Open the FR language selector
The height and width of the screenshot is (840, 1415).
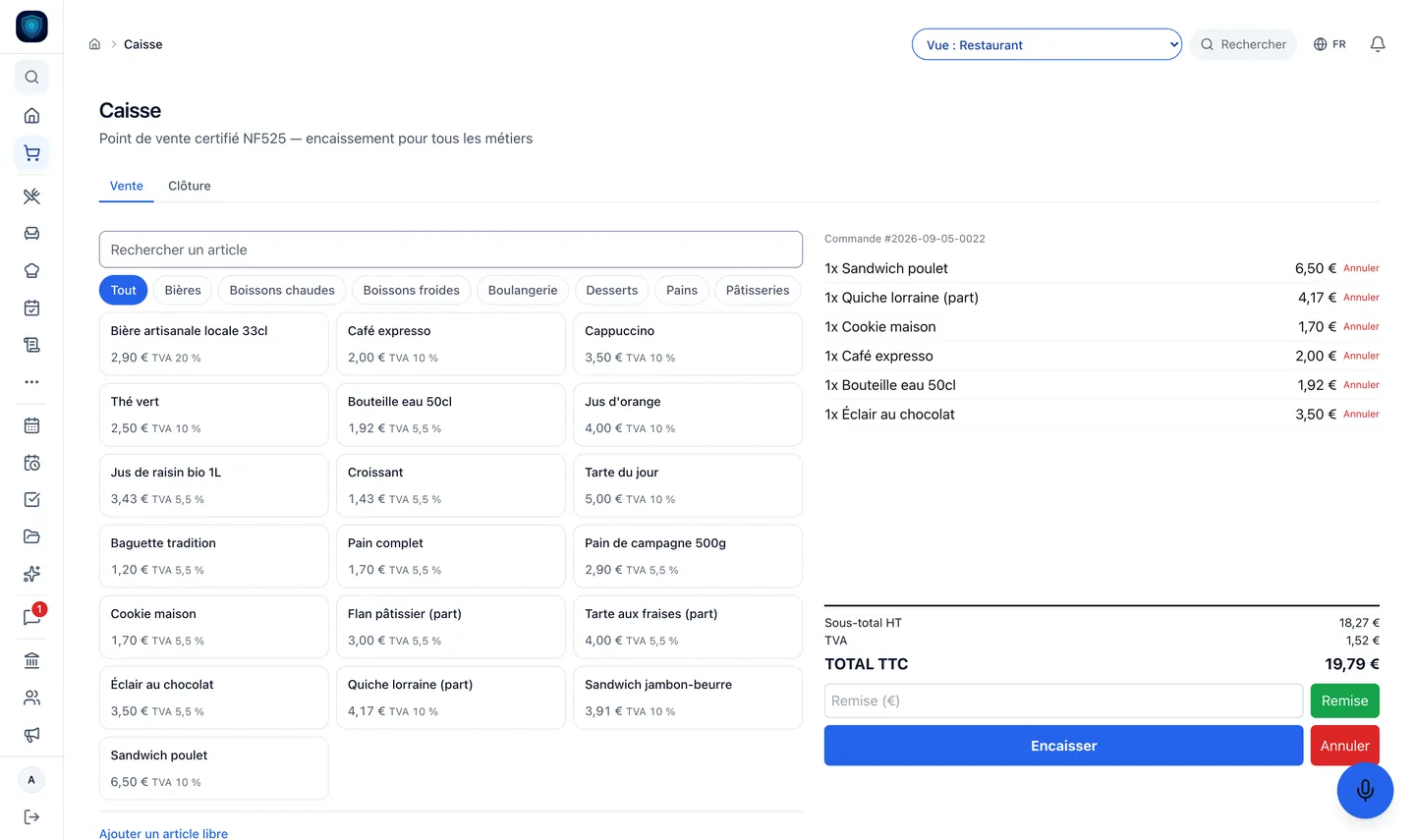(1330, 44)
